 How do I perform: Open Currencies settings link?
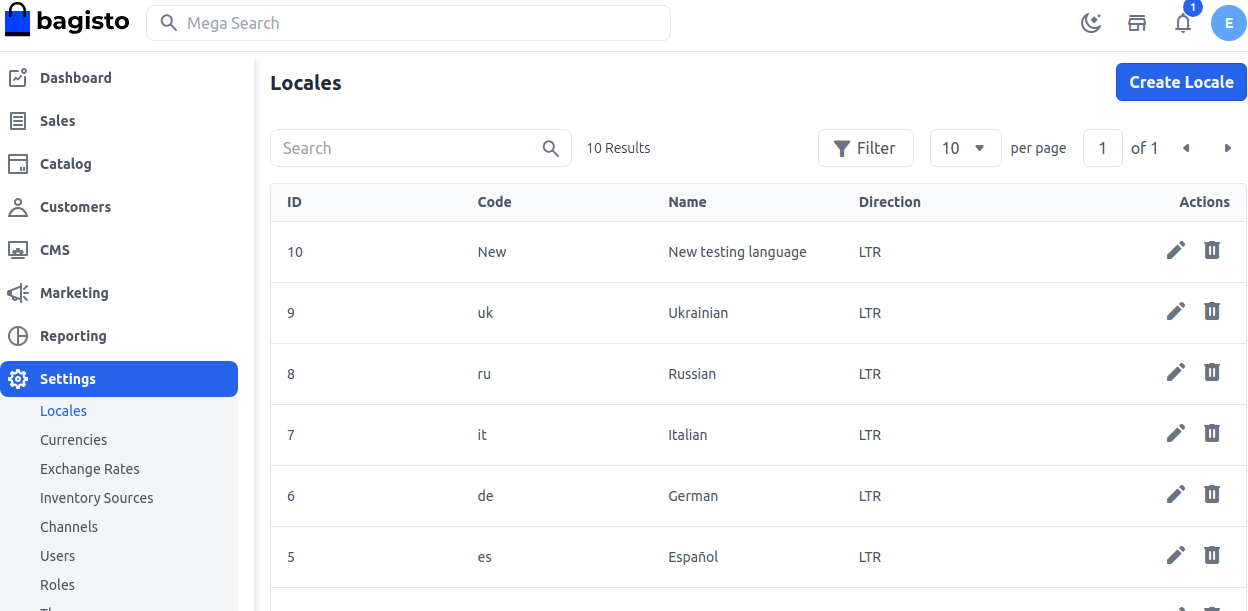click(73, 440)
